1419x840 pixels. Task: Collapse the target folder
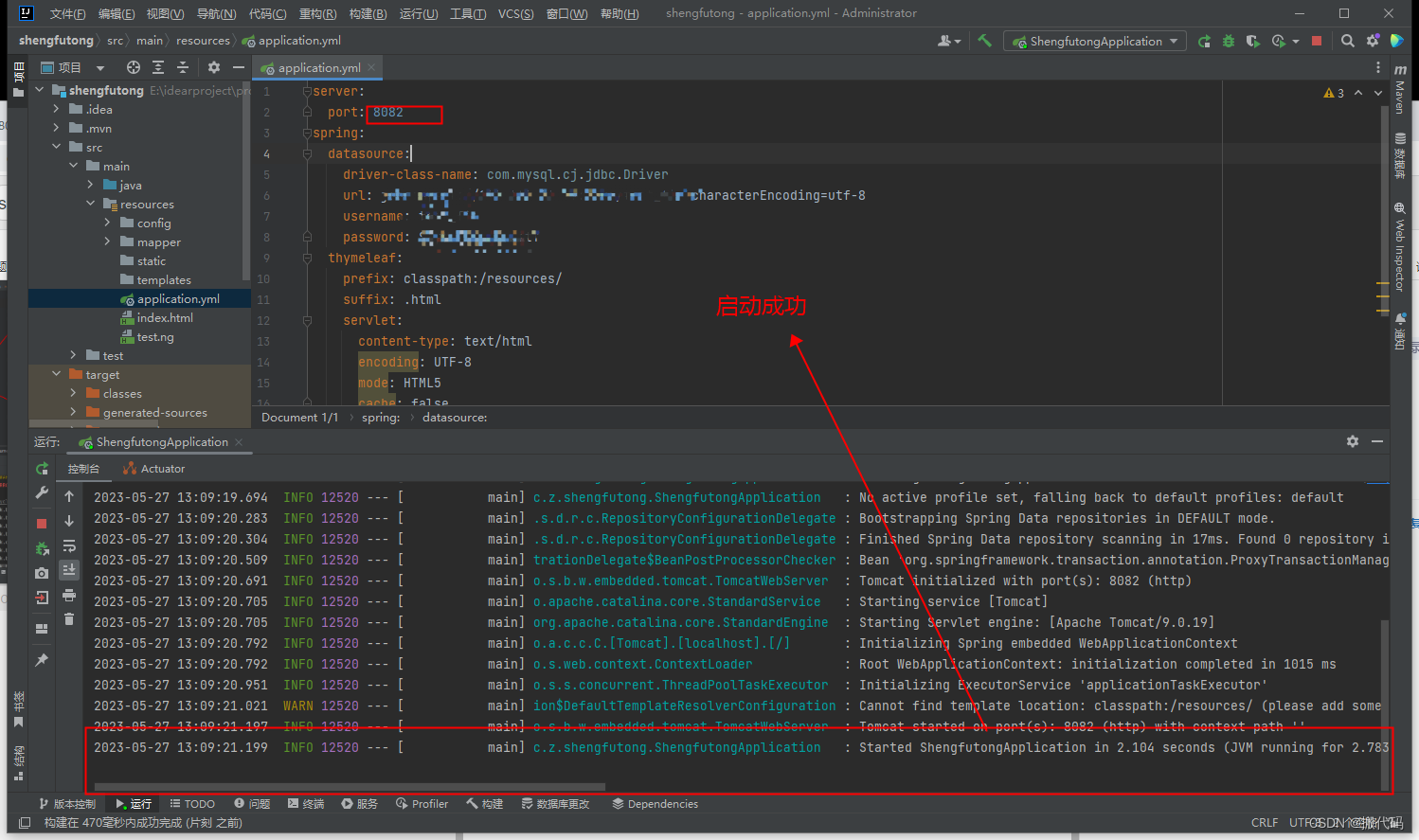pyautogui.click(x=57, y=374)
